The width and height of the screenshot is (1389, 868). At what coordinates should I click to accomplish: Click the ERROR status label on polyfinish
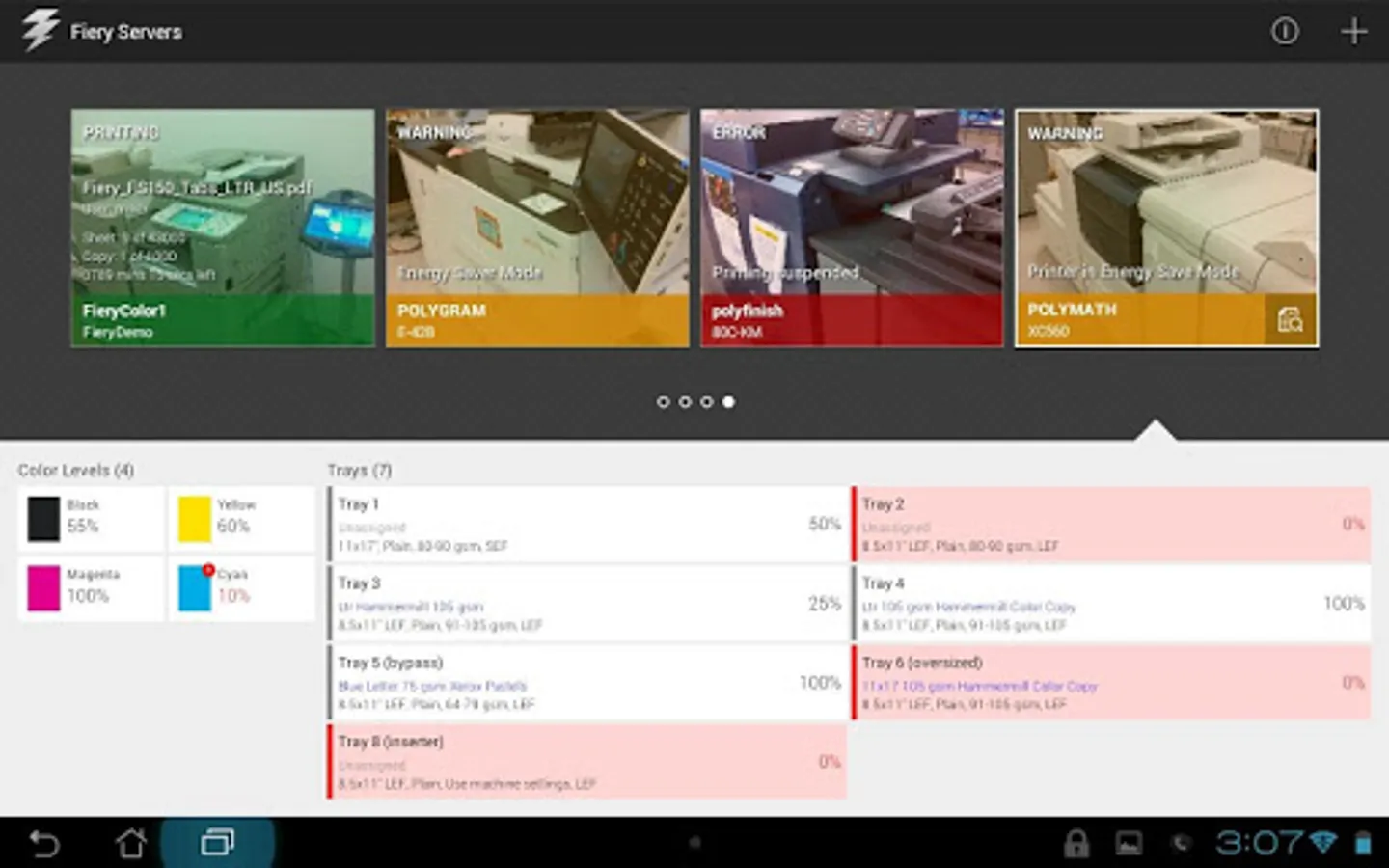(739, 132)
